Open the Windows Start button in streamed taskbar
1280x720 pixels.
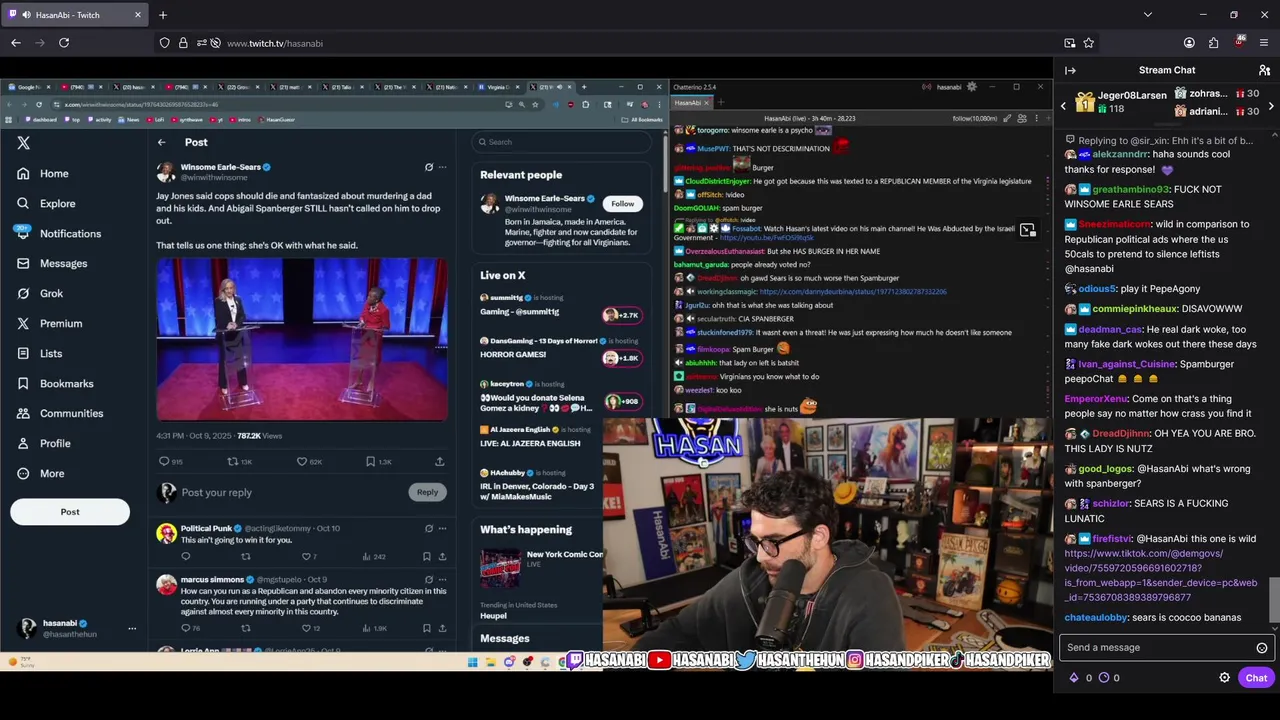(472, 662)
